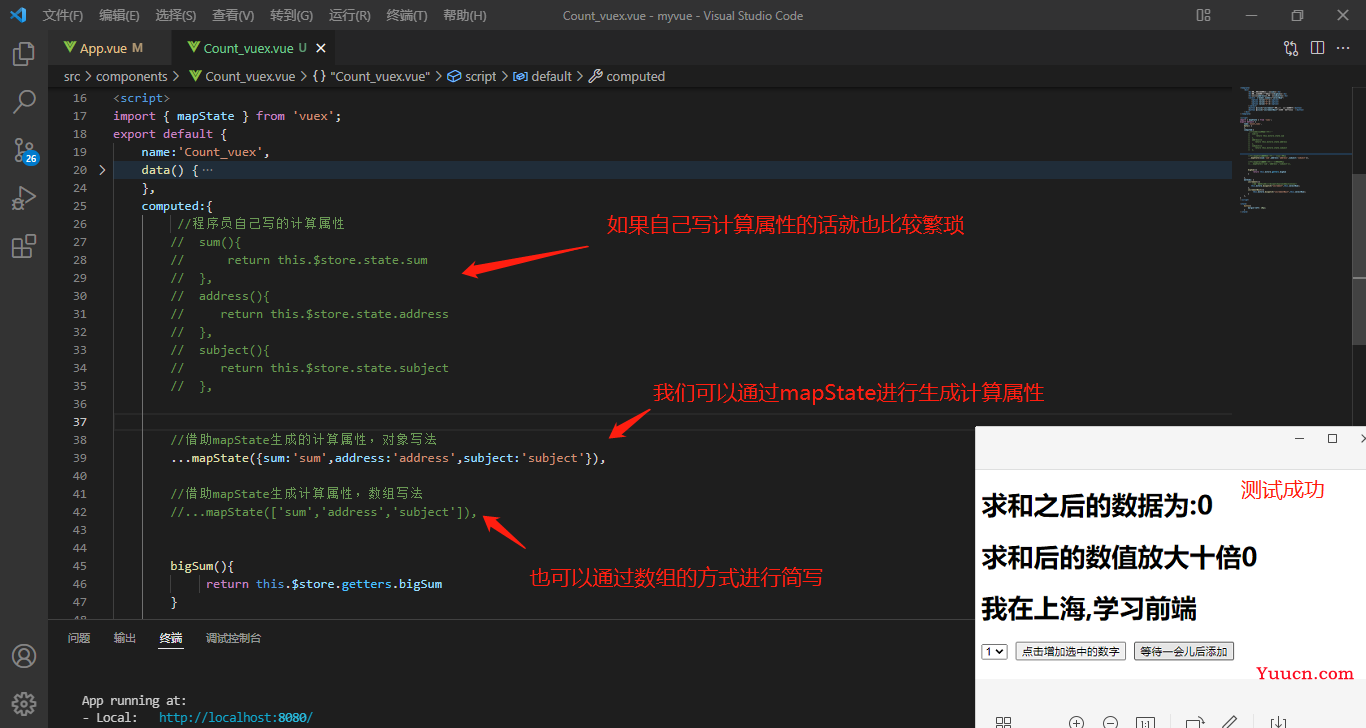Open the Extensions view
Screen dimensions: 1366x728
tap(24, 246)
